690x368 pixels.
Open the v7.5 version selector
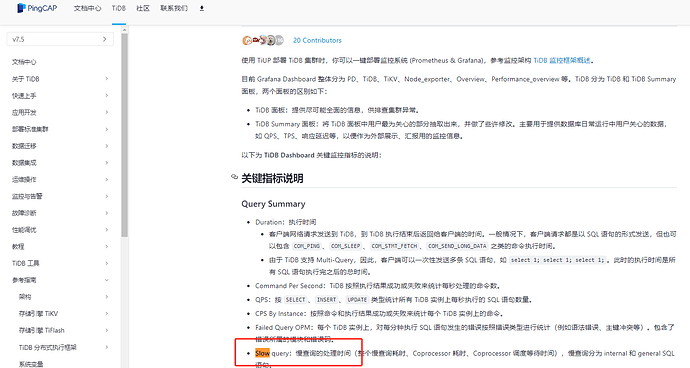[x=60, y=39]
